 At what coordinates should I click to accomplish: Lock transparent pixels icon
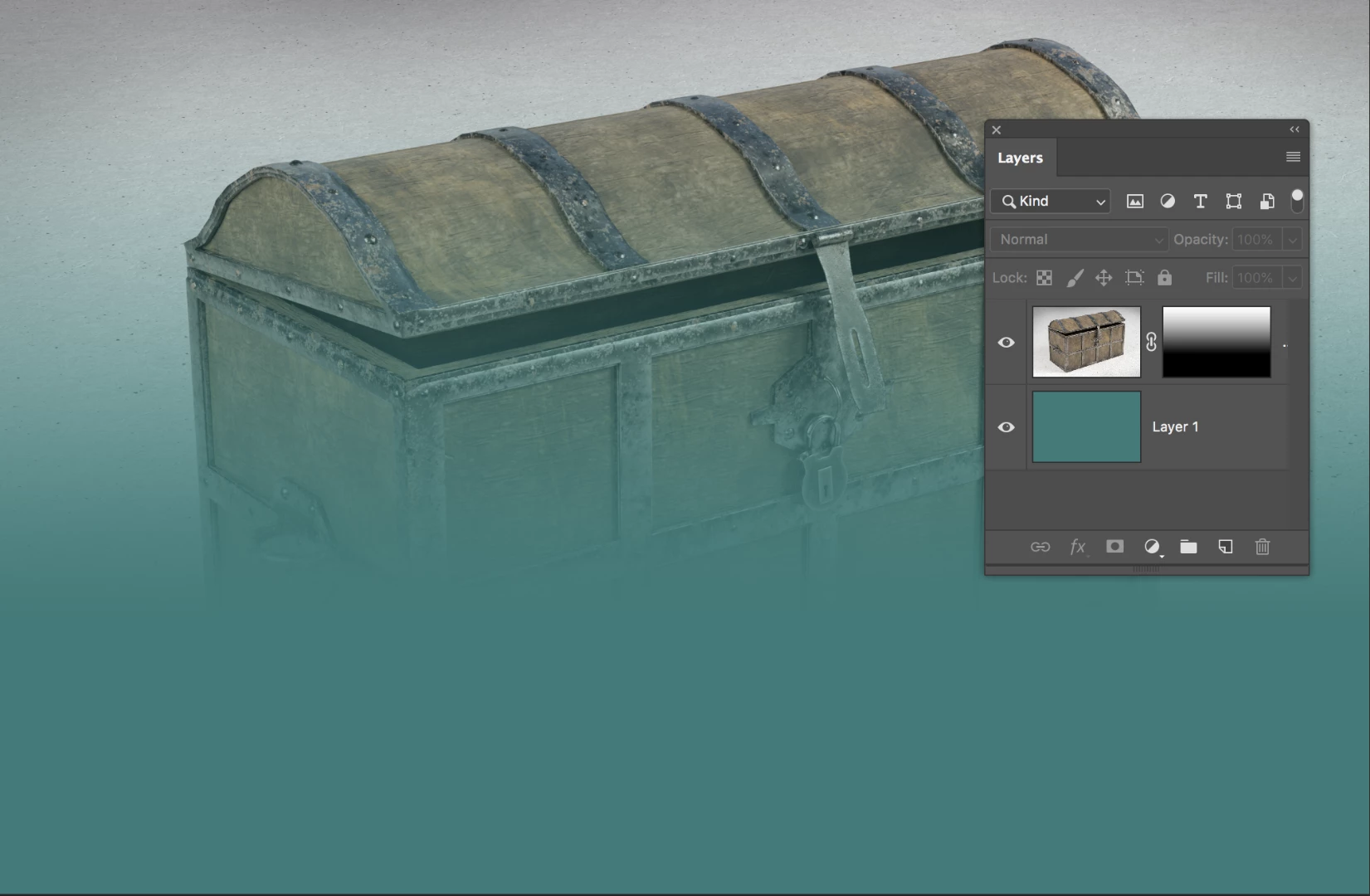[1044, 278]
